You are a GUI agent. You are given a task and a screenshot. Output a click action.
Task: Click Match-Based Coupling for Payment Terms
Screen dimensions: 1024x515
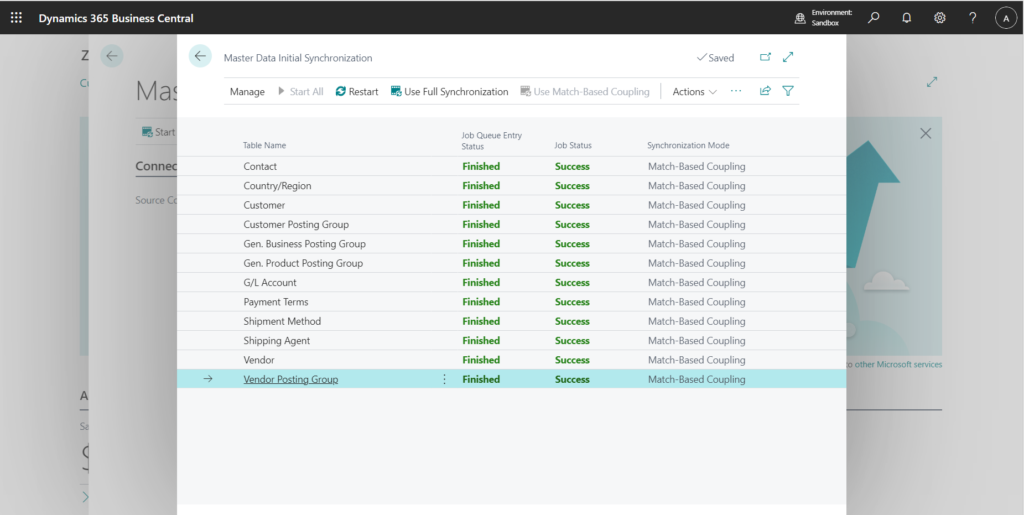[697, 302]
